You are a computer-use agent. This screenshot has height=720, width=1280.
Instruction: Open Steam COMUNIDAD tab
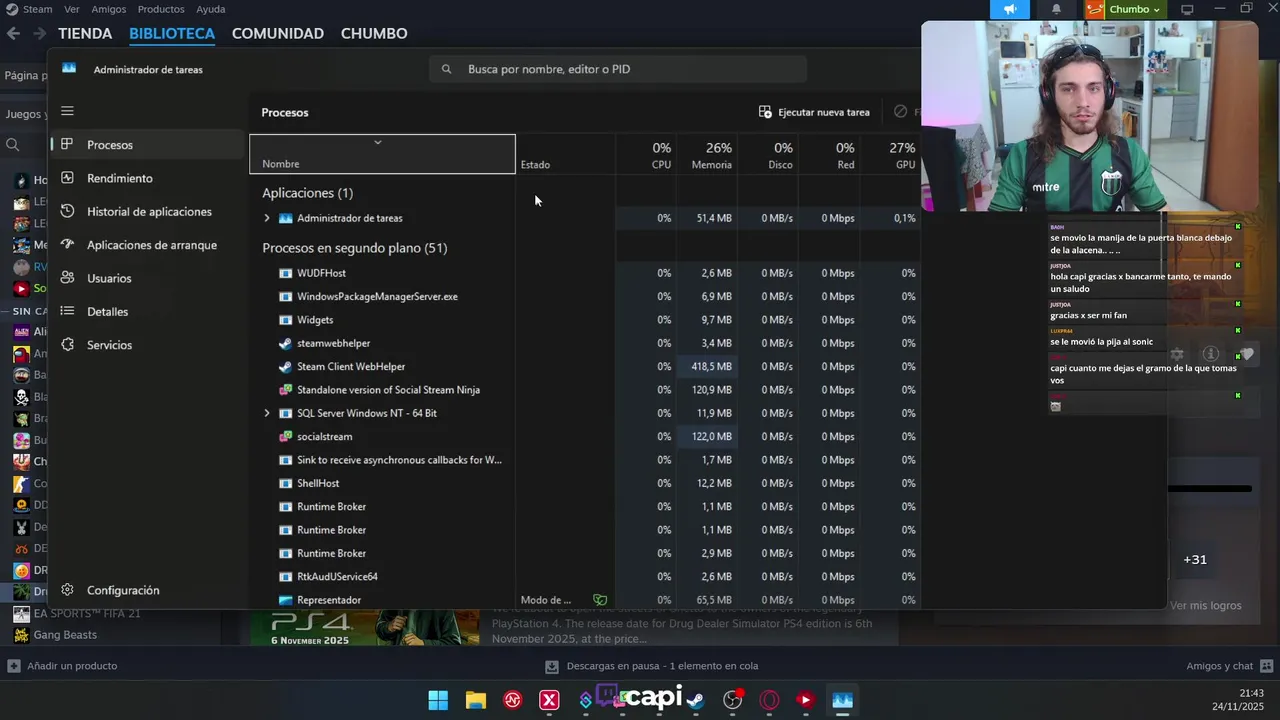278,33
